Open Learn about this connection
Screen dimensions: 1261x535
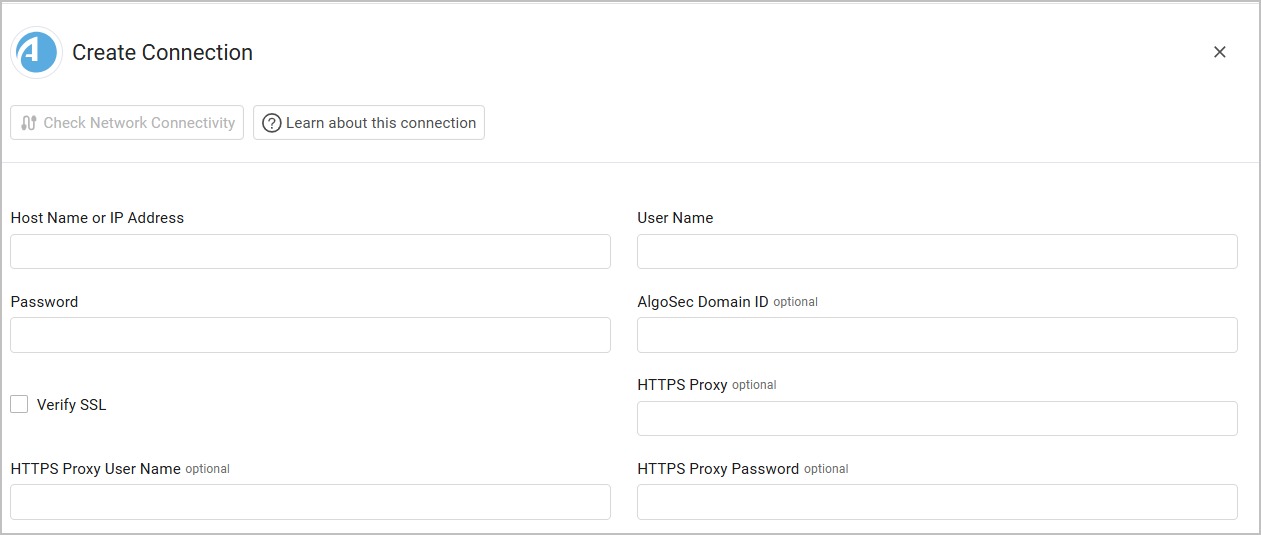369,123
